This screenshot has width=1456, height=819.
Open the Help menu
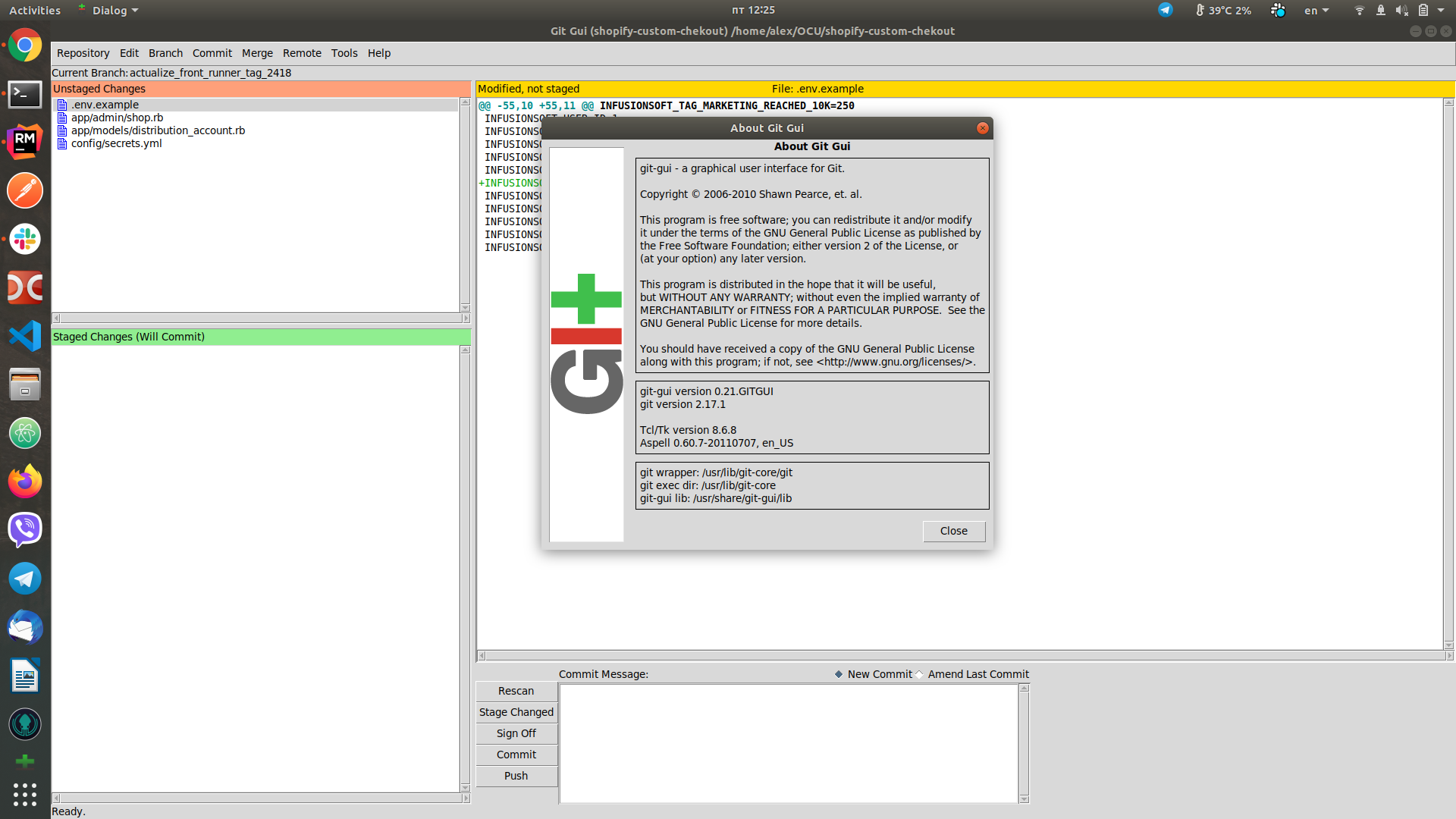[x=379, y=53]
